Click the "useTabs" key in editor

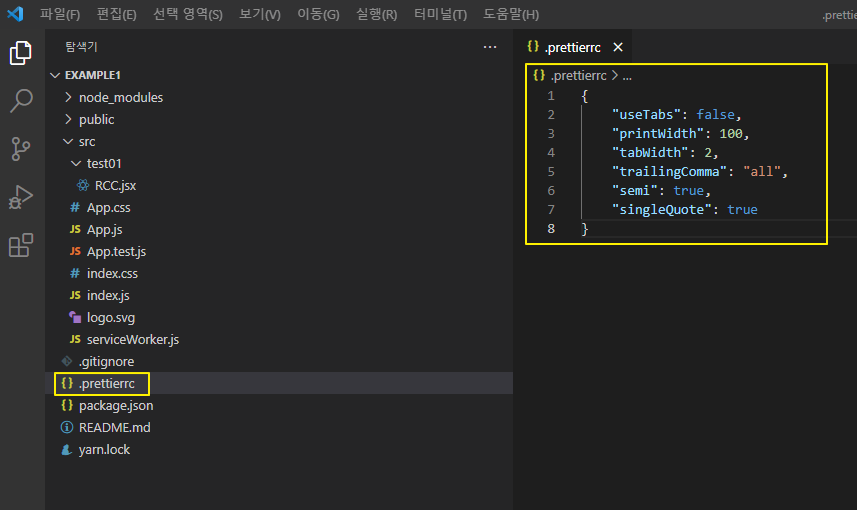[x=646, y=114]
